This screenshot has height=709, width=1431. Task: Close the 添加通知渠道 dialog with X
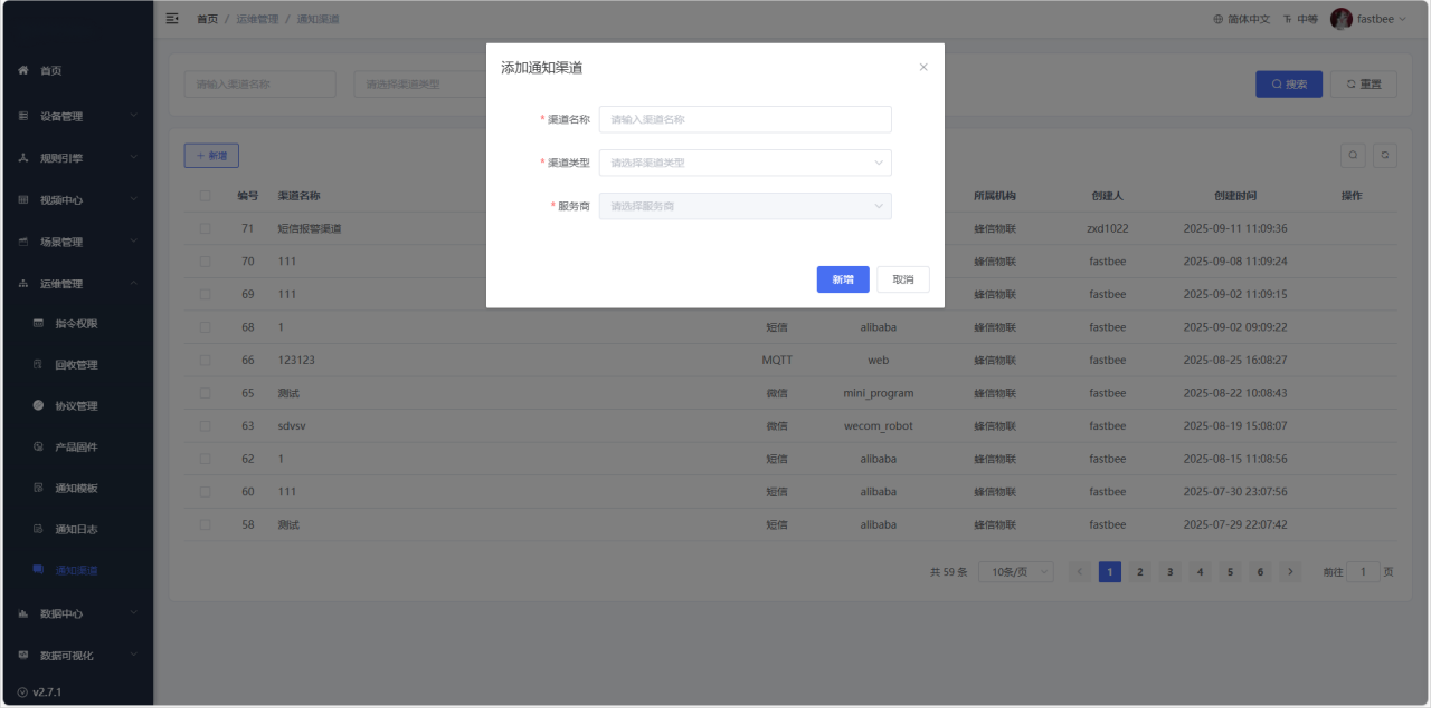point(923,67)
